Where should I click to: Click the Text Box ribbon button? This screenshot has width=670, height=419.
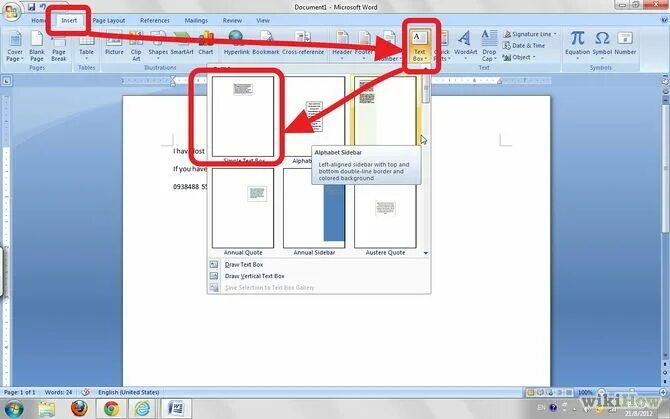click(420, 46)
